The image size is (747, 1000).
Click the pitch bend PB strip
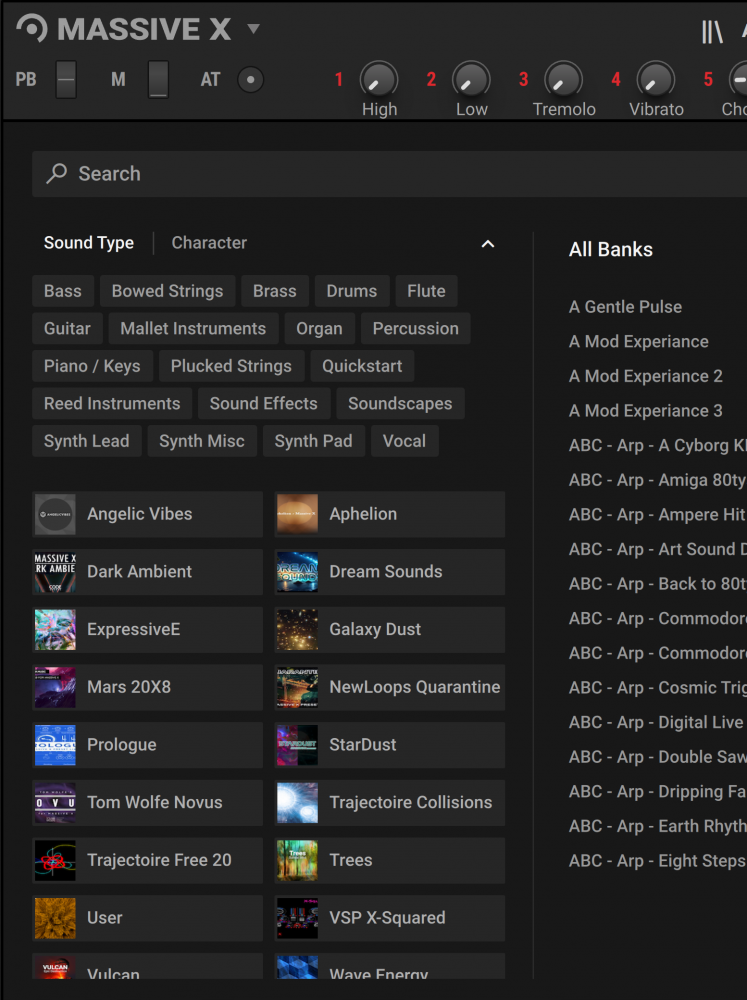click(66, 80)
